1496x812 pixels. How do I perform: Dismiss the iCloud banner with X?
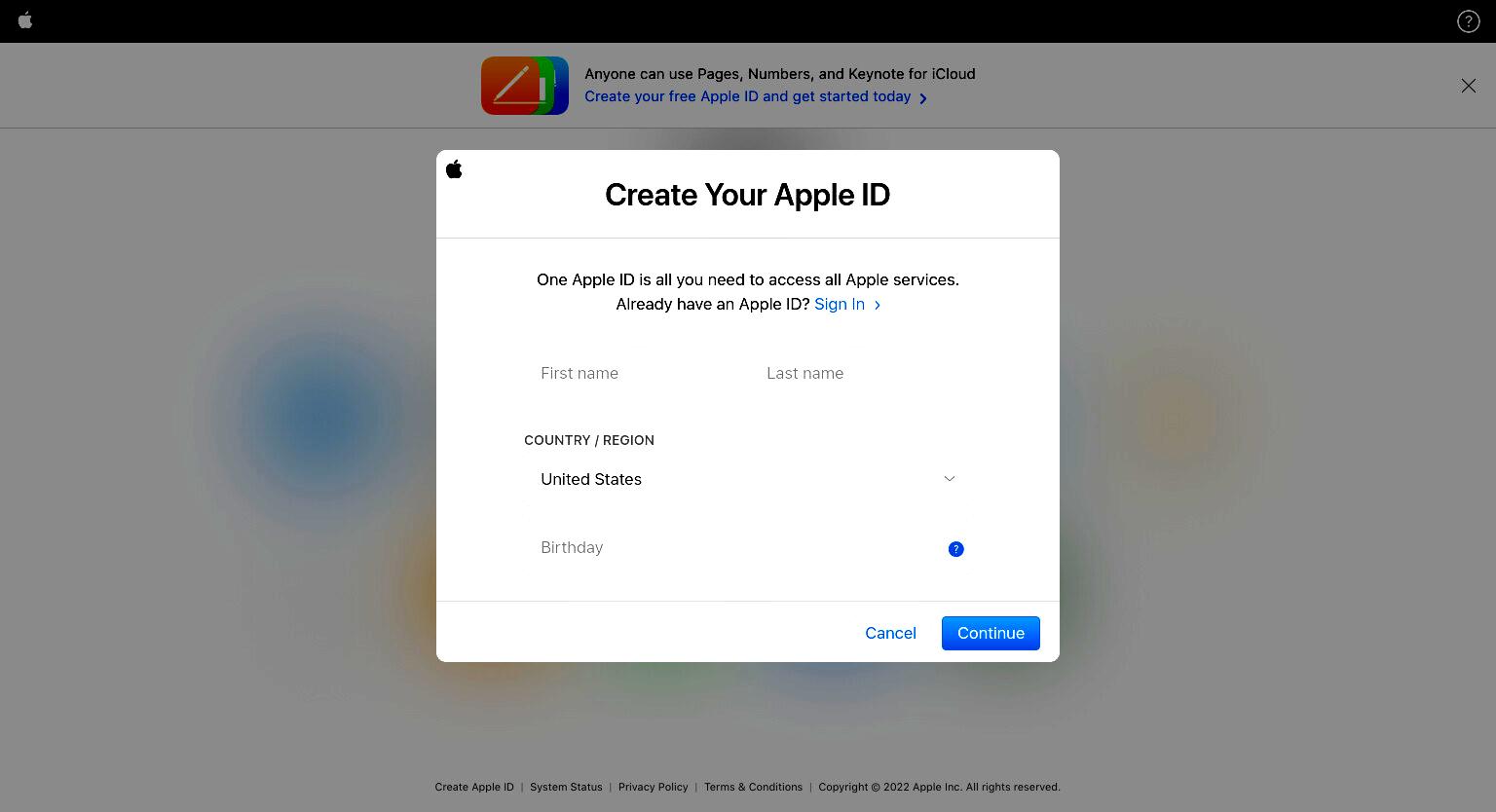1468,86
